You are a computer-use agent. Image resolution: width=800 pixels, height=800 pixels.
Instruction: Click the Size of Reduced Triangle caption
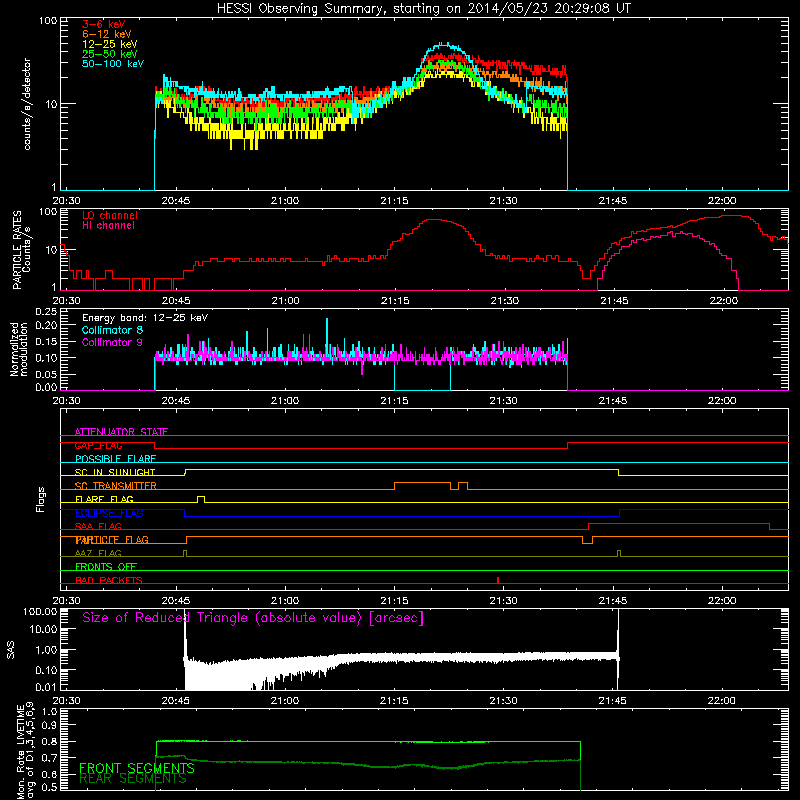click(x=253, y=618)
